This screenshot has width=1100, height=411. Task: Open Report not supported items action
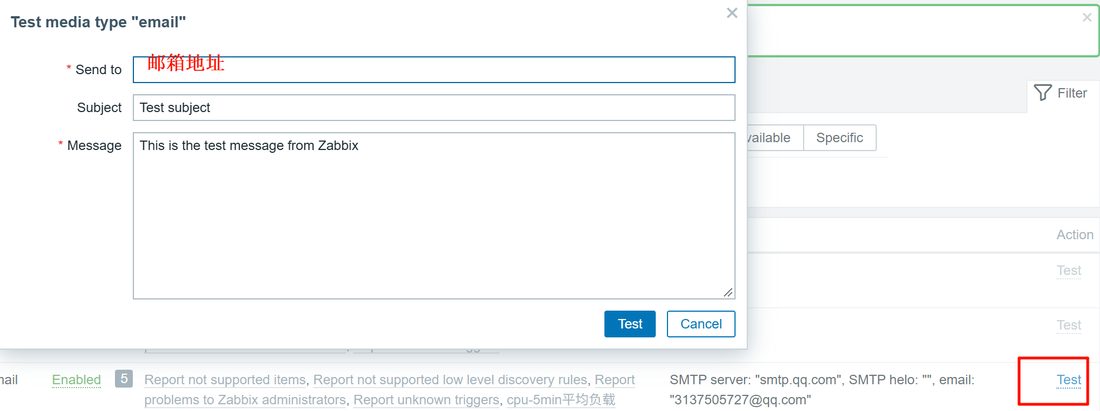[x=225, y=379]
